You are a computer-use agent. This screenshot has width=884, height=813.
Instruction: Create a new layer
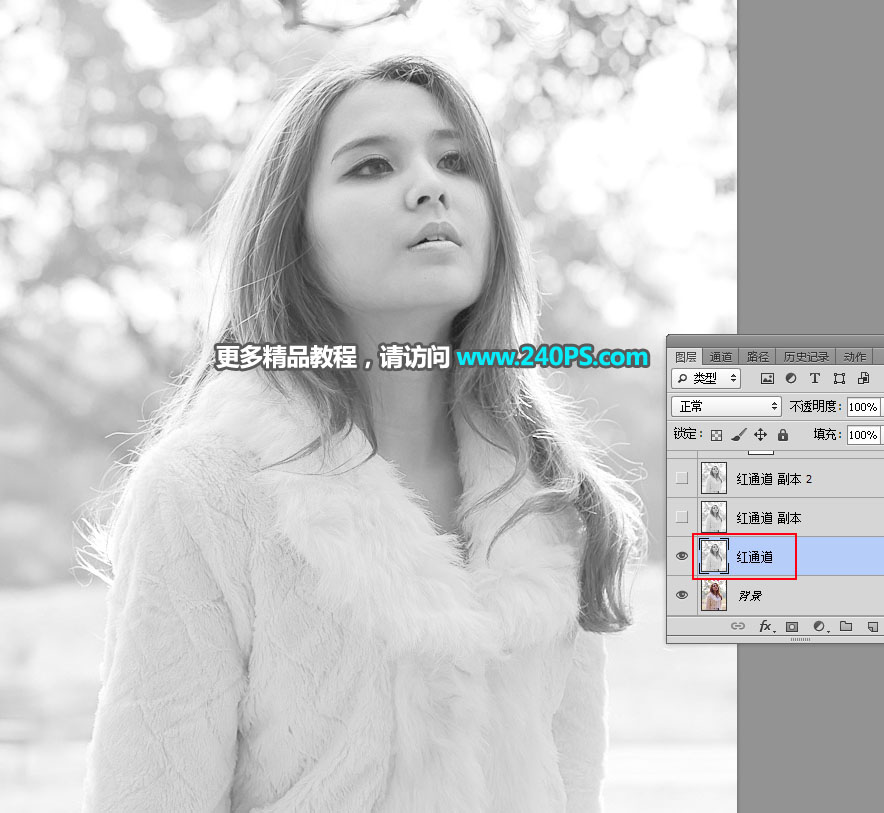pos(873,626)
